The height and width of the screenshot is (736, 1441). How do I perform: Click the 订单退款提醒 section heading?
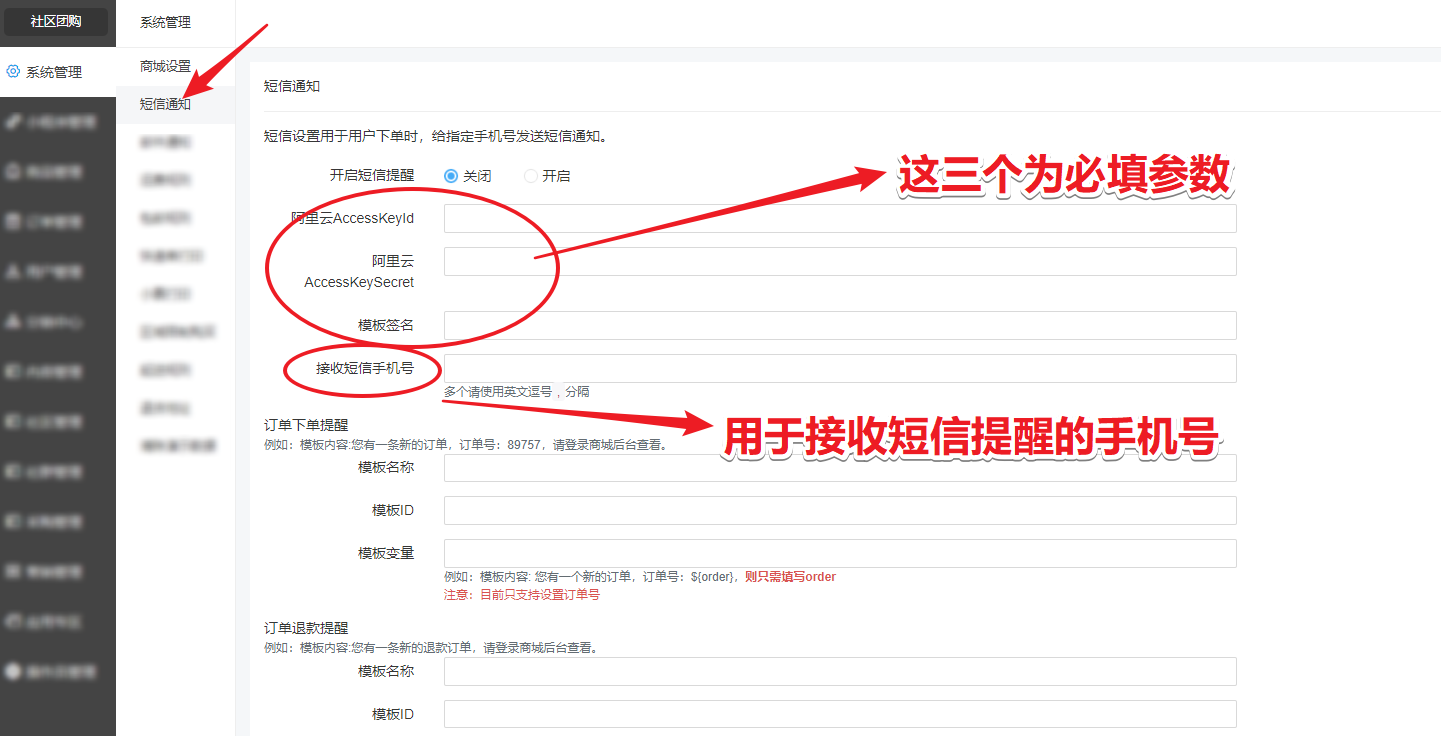(306, 629)
